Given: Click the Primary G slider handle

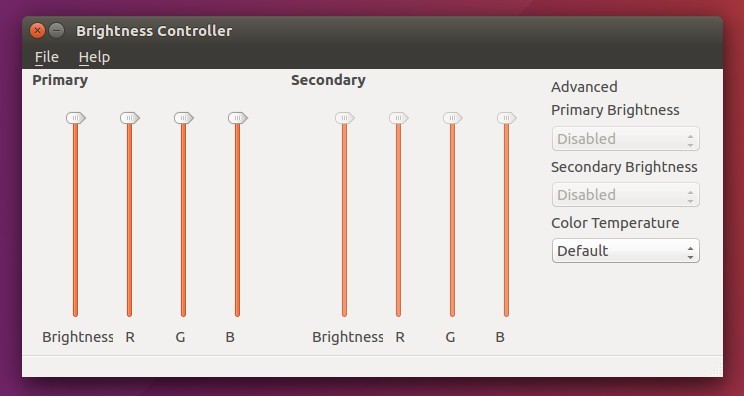Looking at the screenshot, I should [184, 118].
